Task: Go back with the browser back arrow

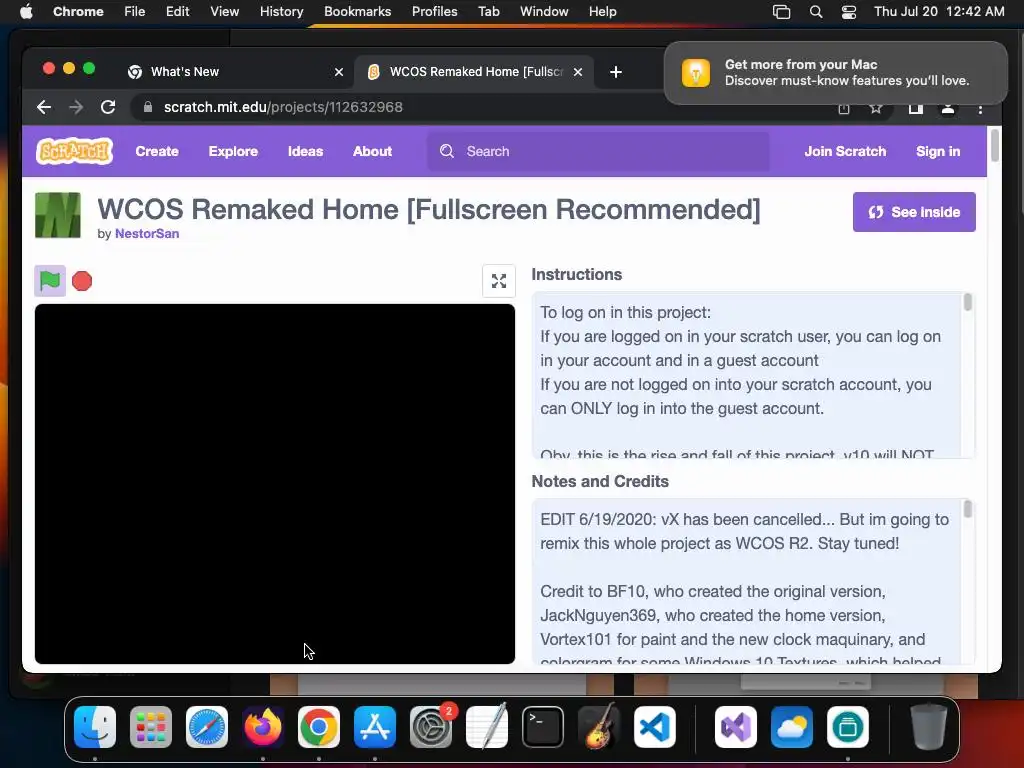Action: coord(44,107)
